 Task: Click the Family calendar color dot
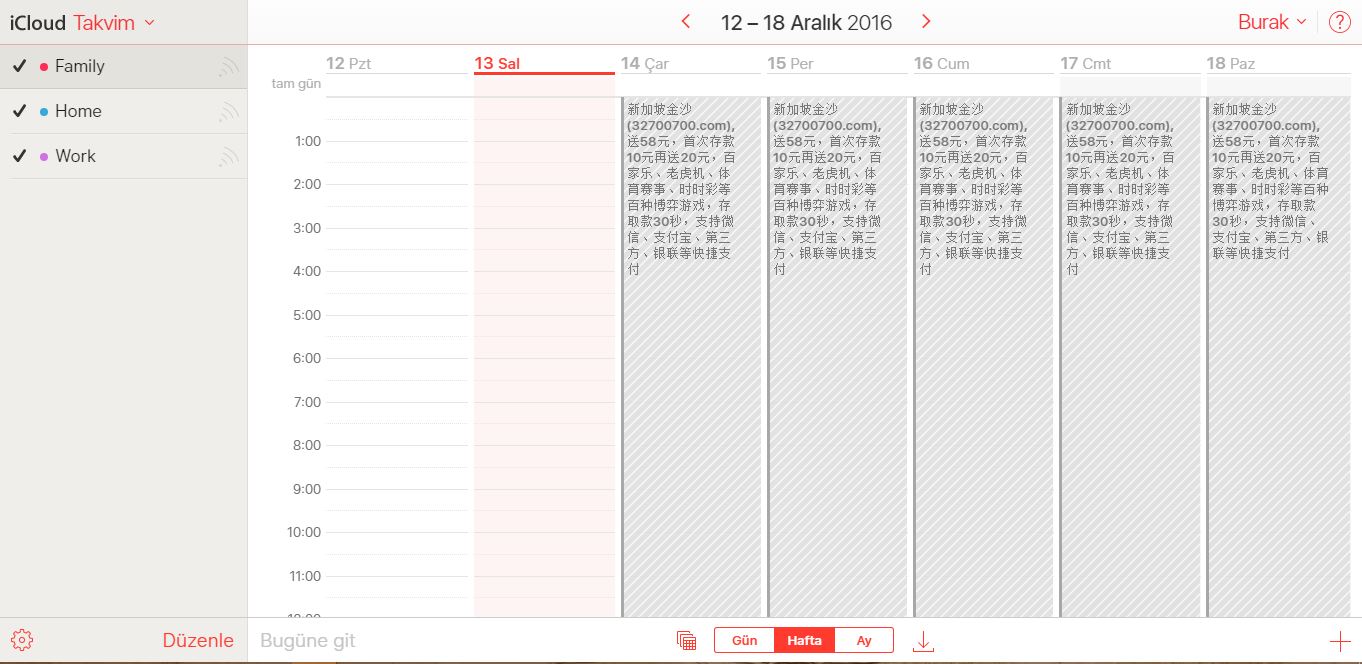point(44,67)
